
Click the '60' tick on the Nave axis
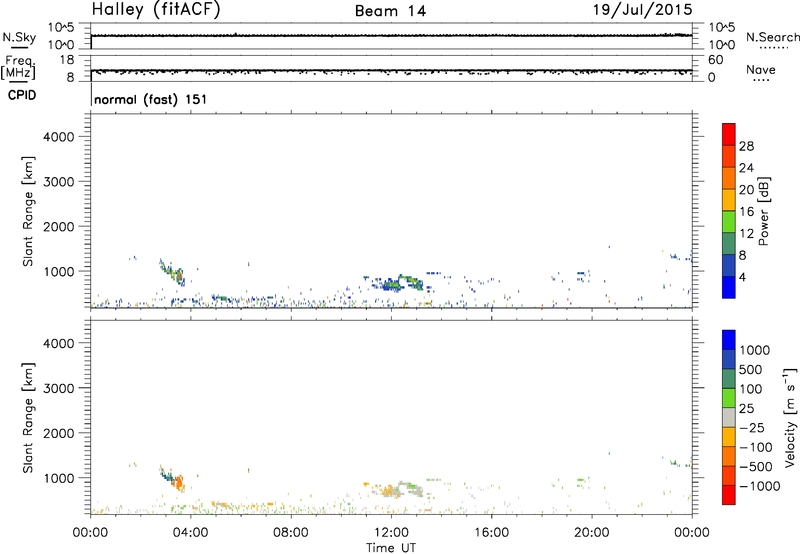[x=715, y=60]
